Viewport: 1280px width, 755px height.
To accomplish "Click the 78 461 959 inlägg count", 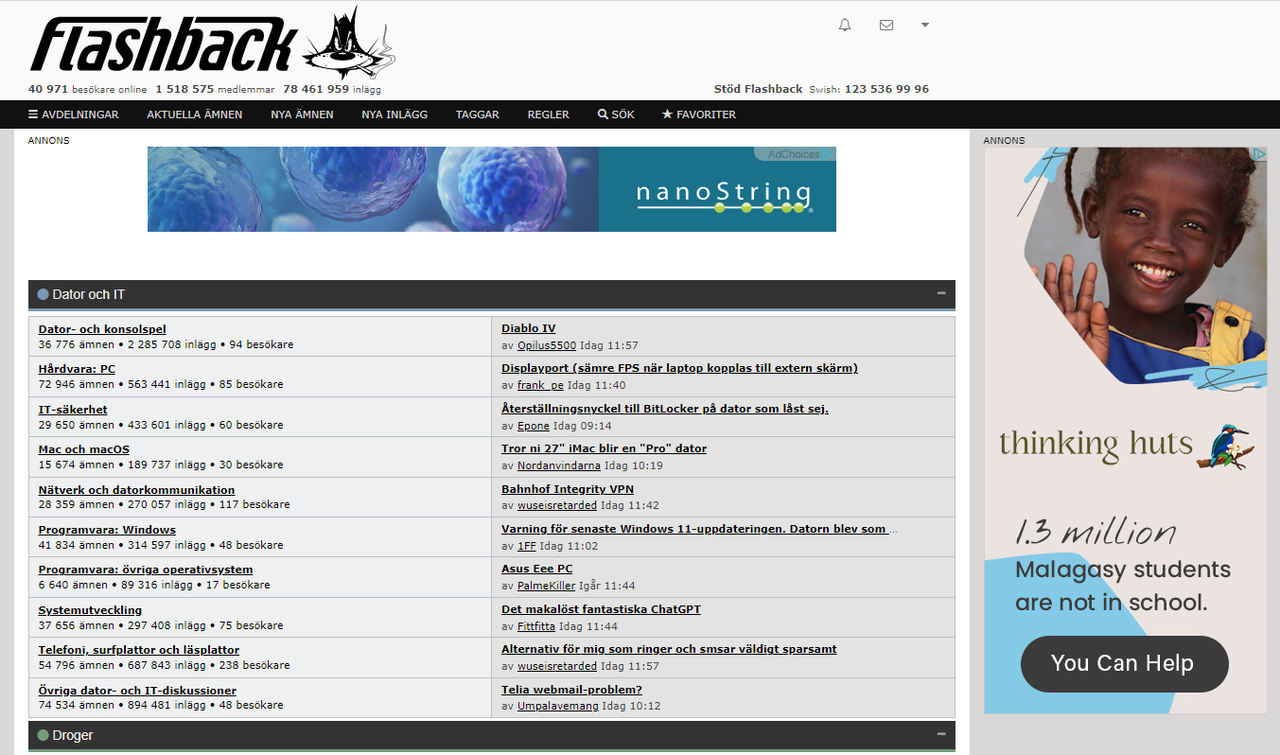I will click(332, 89).
